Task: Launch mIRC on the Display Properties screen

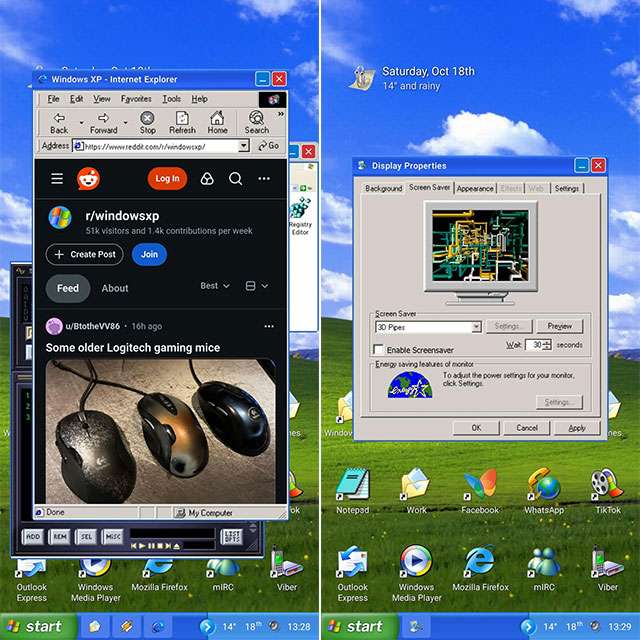Action: point(544,569)
